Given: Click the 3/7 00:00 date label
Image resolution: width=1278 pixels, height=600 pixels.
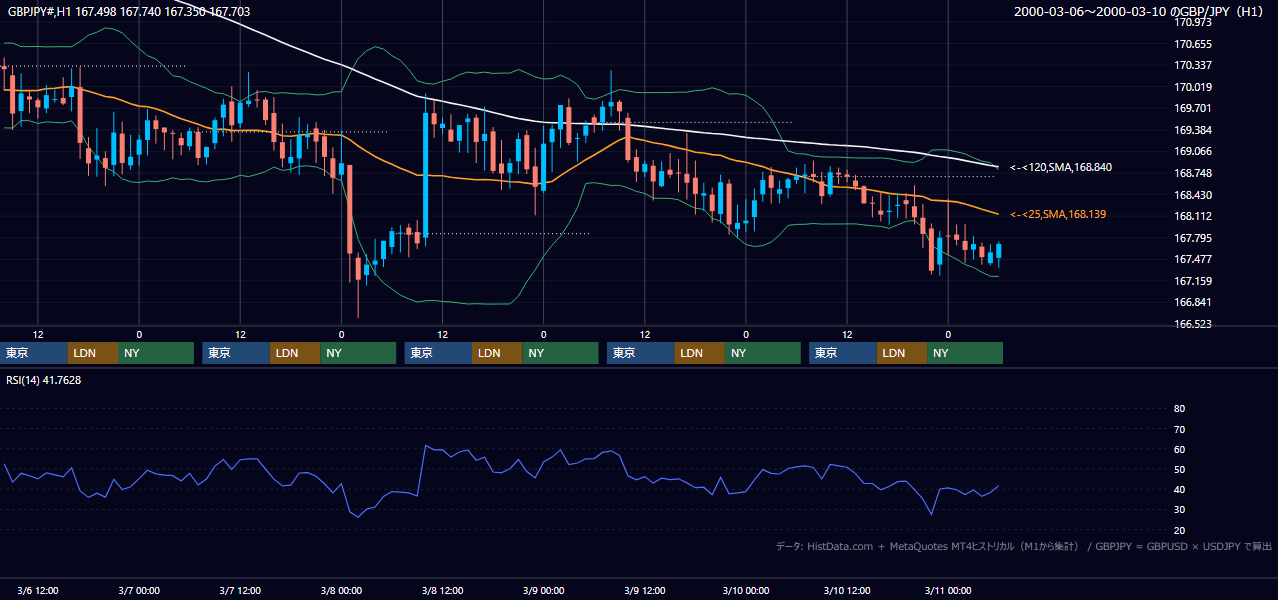Looking at the screenshot, I should tap(139, 591).
